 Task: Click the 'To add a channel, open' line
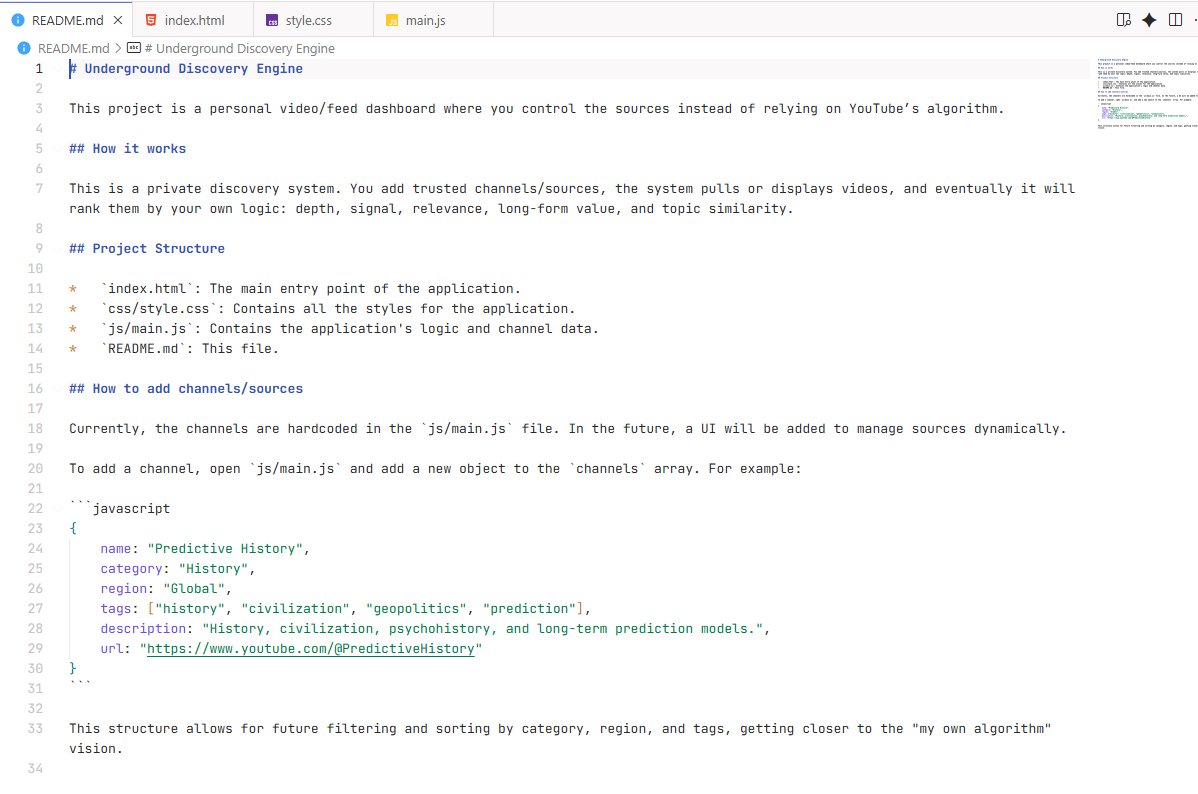pos(435,468)
